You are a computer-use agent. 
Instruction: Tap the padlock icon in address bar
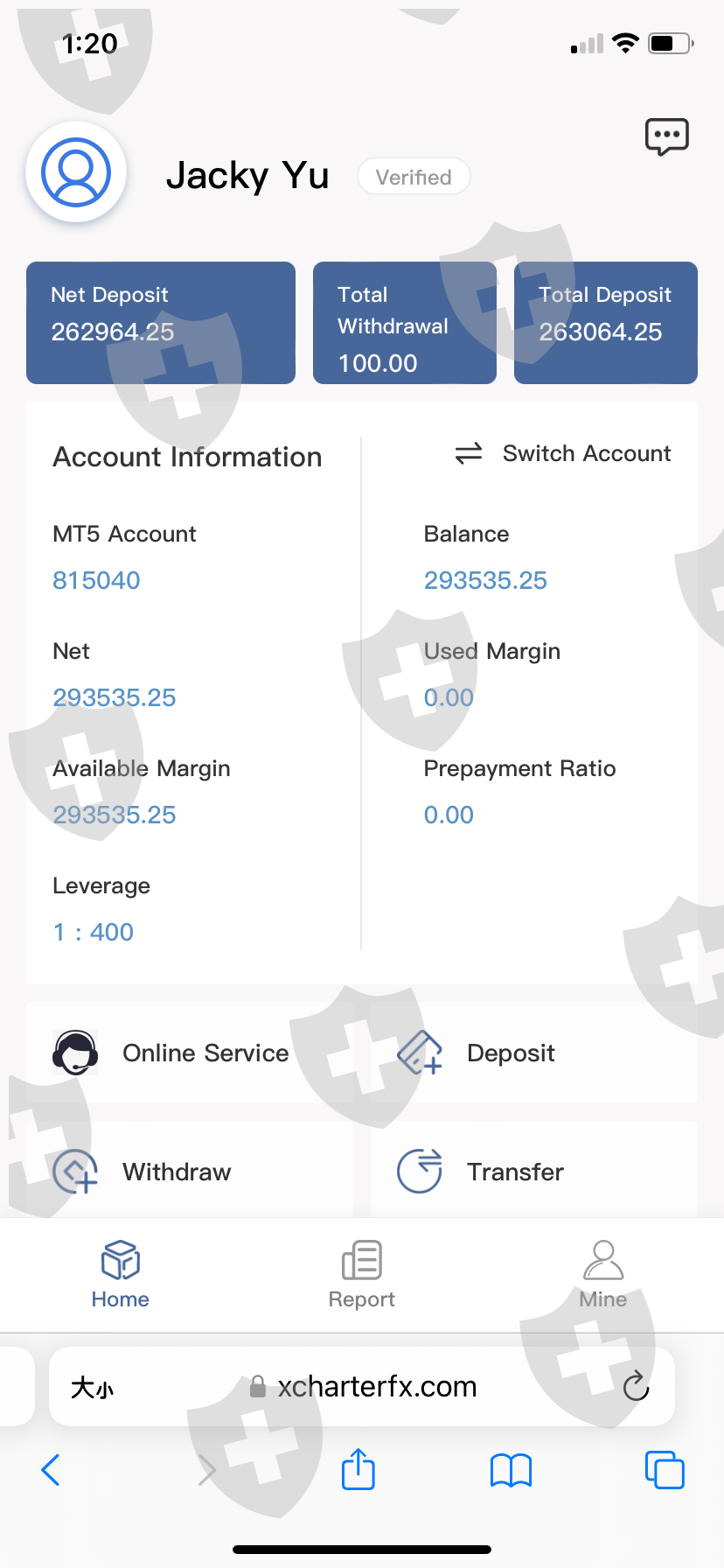tap(258, 1386)
